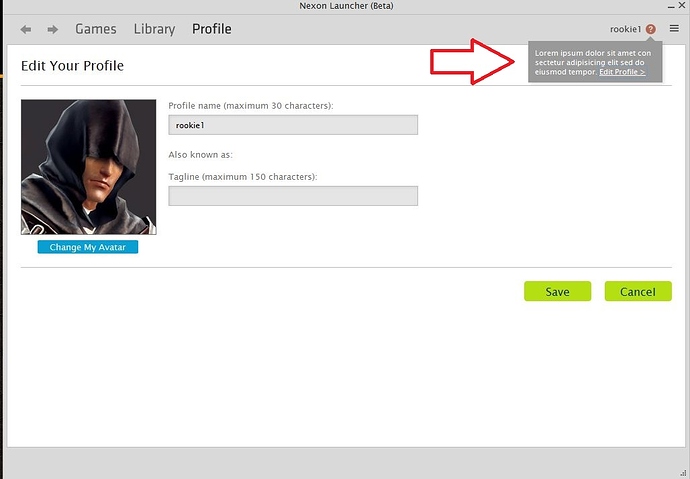Click into the Tagline text field
Image resolution: width=690 pixels, height=479 pixels.
pos(293,196)
